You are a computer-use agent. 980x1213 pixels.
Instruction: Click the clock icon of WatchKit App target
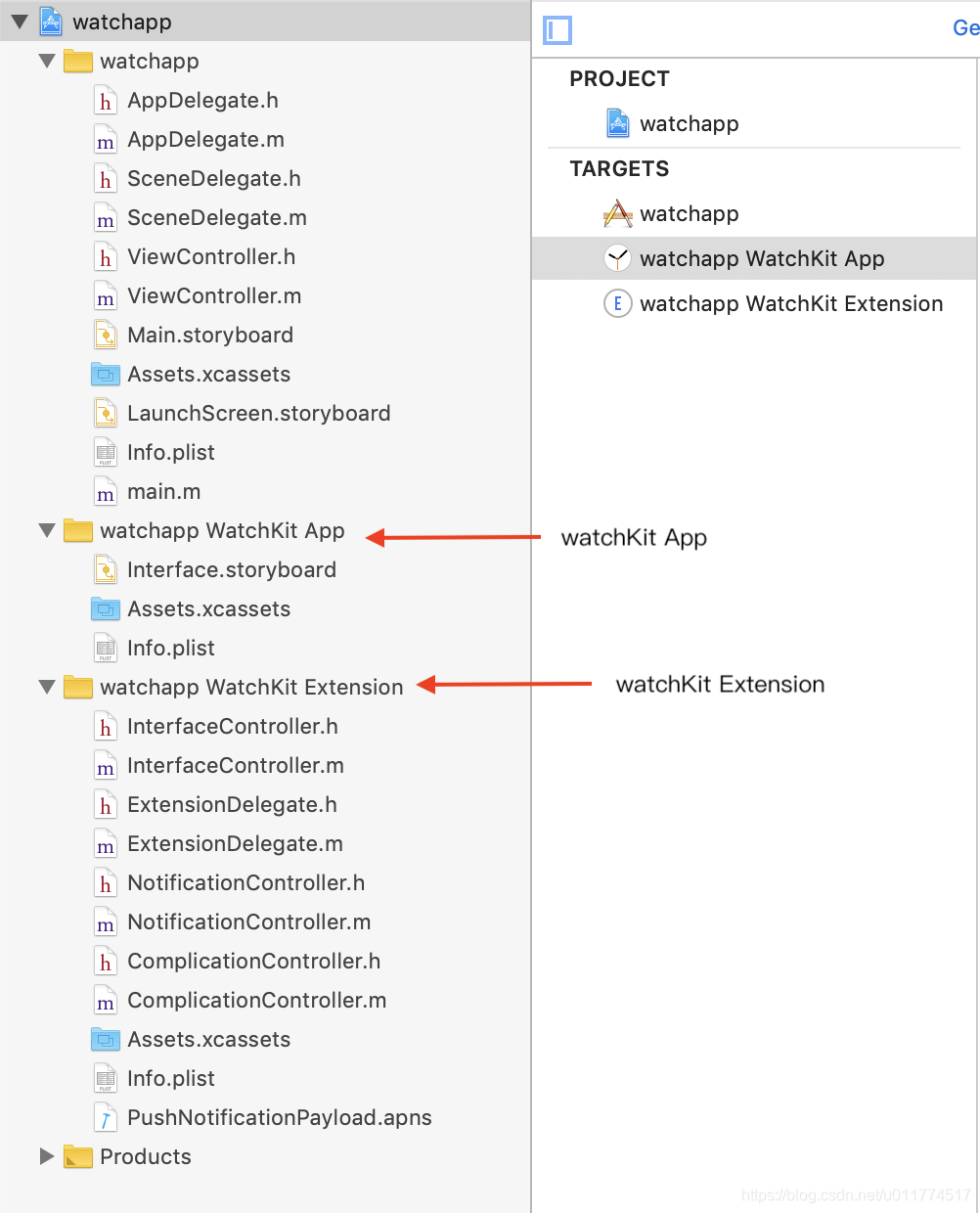click(617, 258)
